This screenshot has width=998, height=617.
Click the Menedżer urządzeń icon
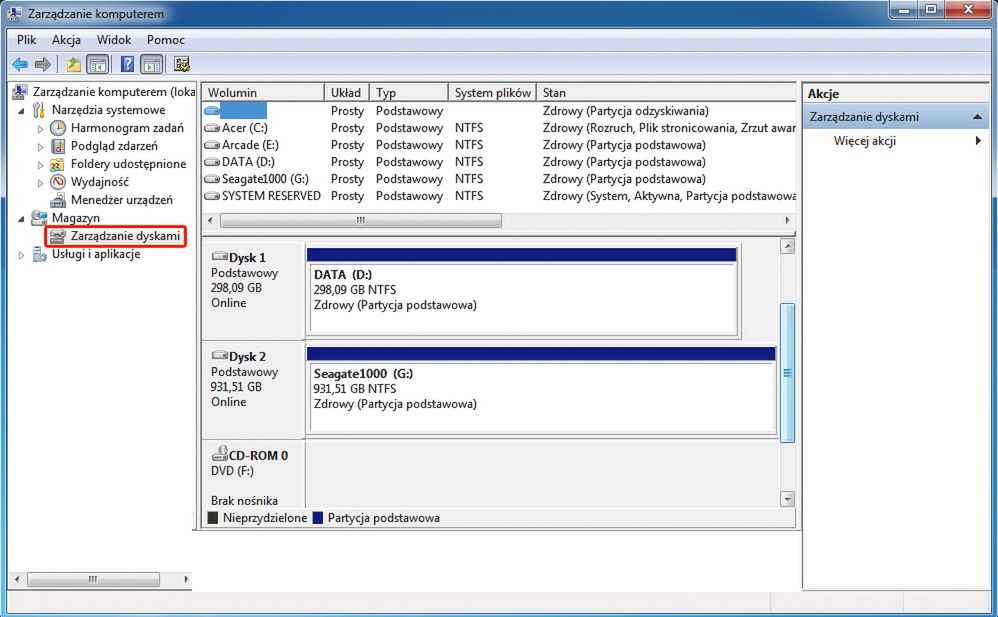click(x=58, y=200)
